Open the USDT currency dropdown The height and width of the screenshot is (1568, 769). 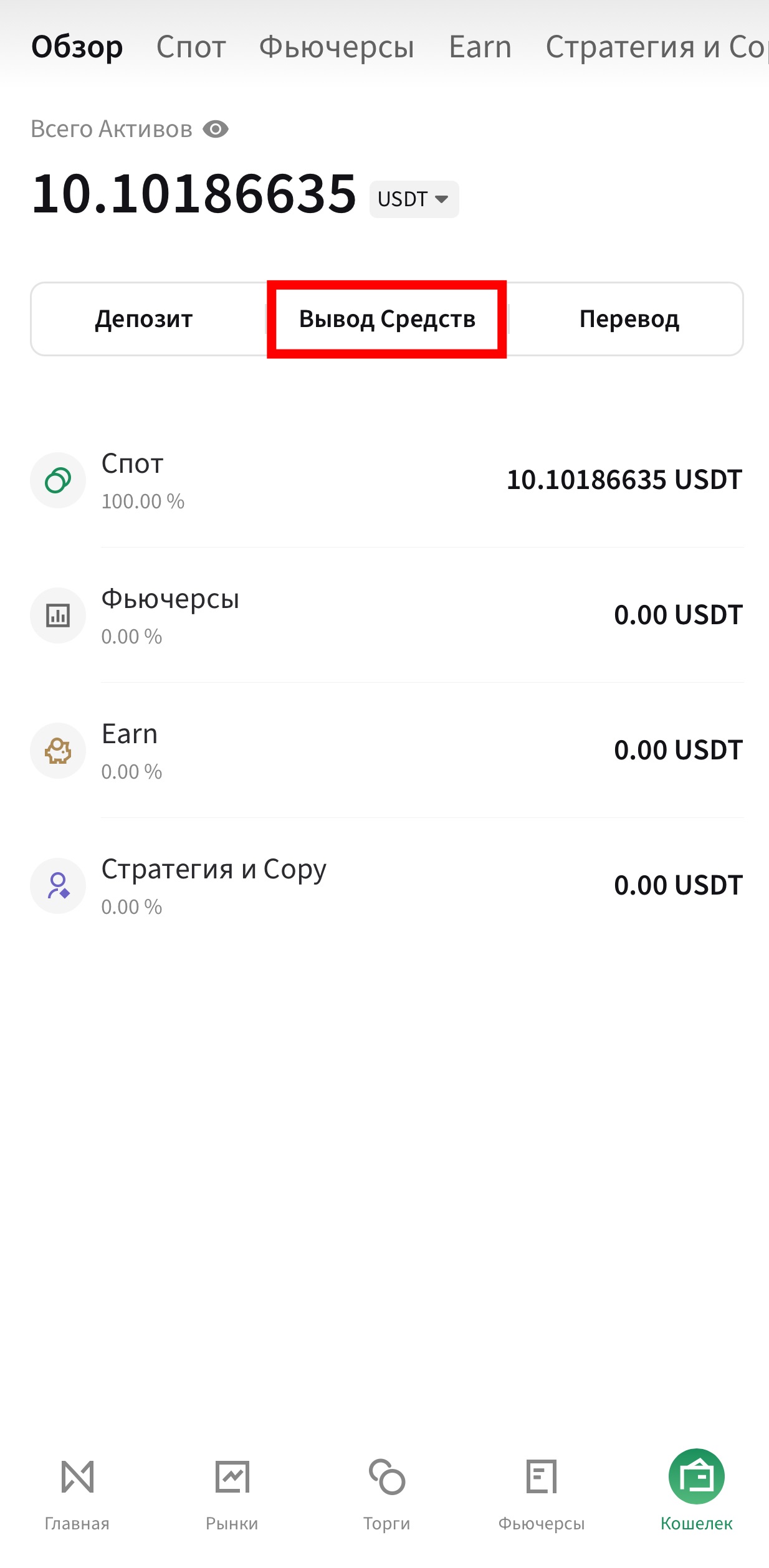coord(414,199)
